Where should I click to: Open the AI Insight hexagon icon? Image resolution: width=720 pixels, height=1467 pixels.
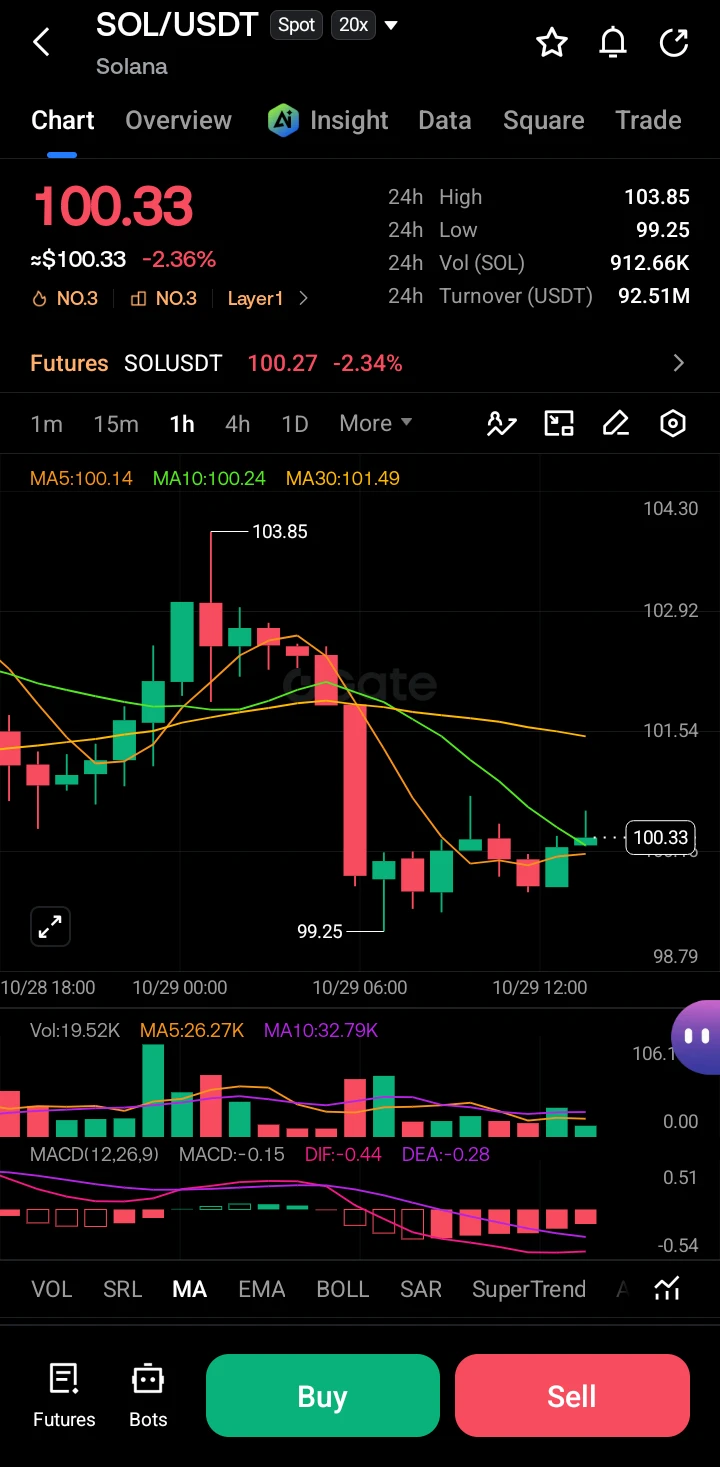[x=284, y=120]
